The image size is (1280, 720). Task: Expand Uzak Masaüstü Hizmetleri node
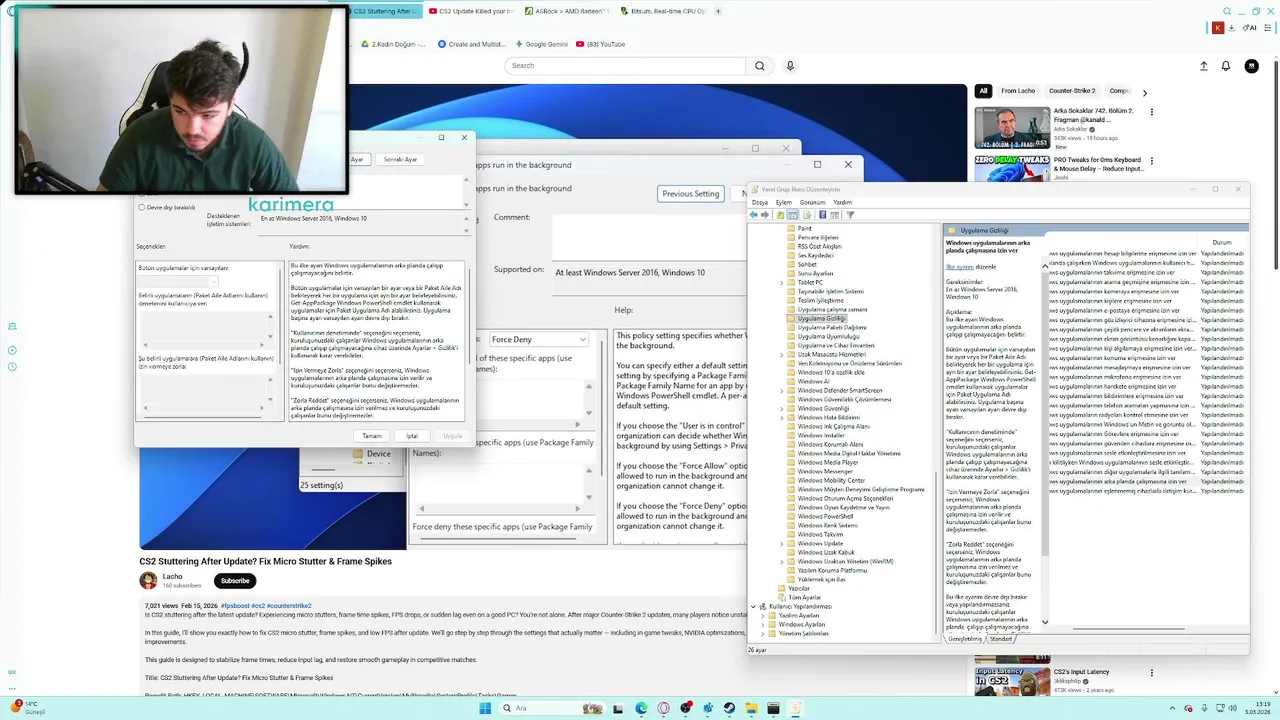tap(782, 354)
